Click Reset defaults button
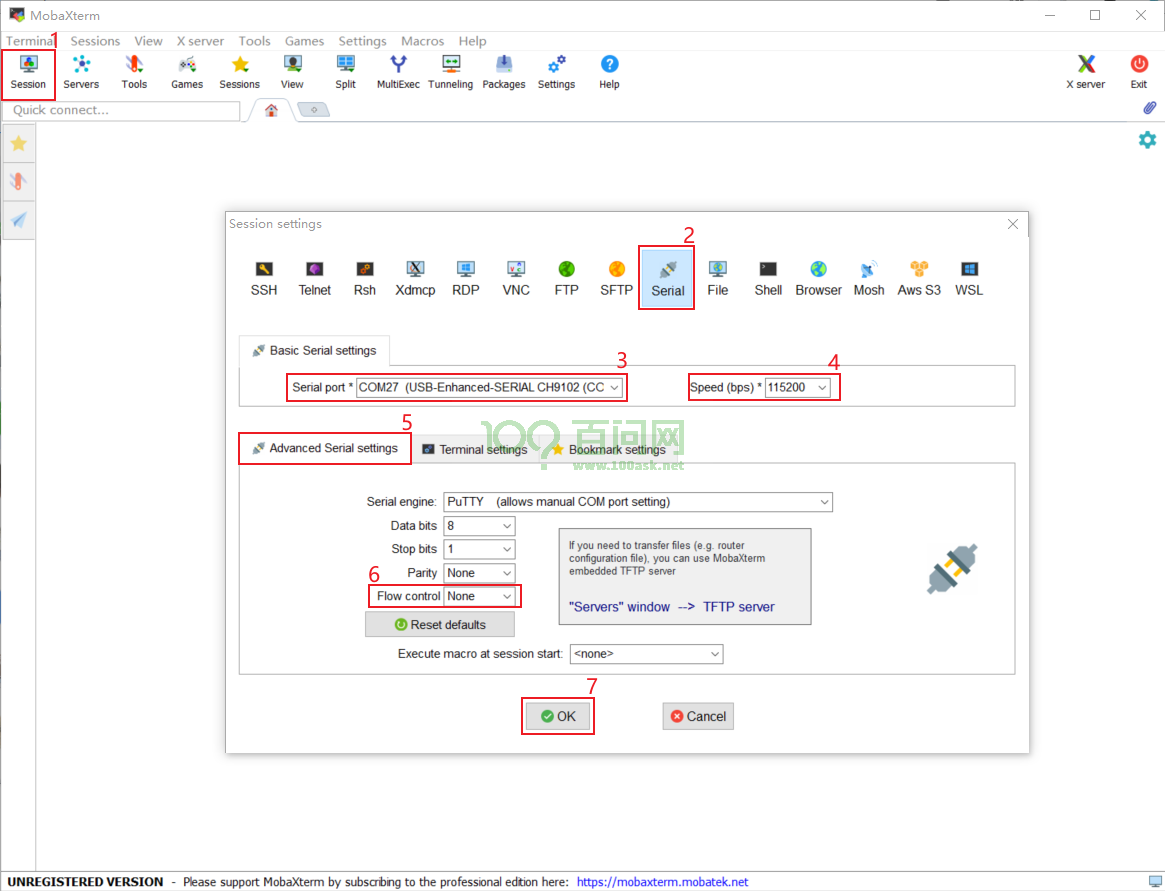Image resolution: width=1165 pixels, height=891 pixels. coord(439,624)
